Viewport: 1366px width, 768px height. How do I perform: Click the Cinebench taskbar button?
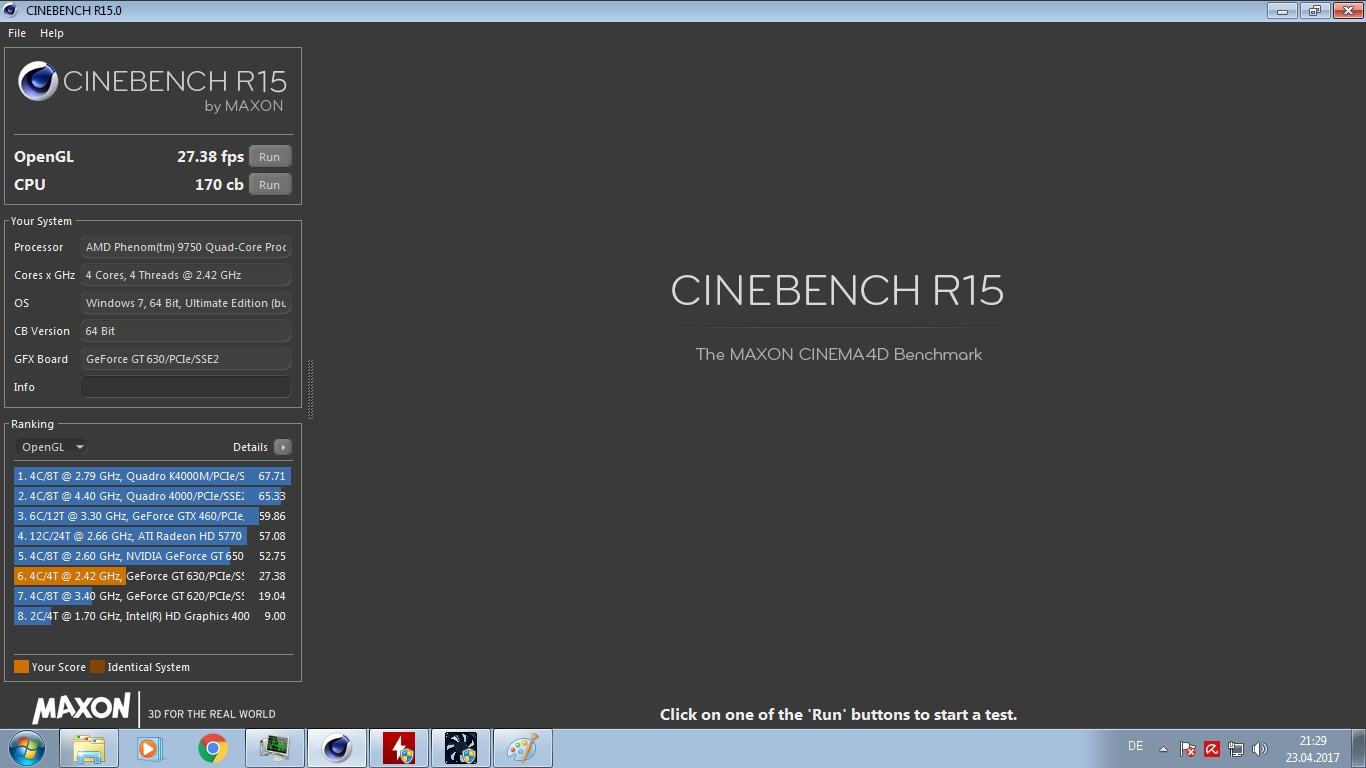tap(337, 748)
